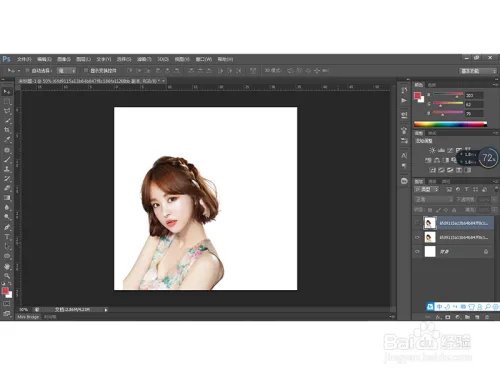Select the Zoom tool in the toolbox

(x=7, y=276)
